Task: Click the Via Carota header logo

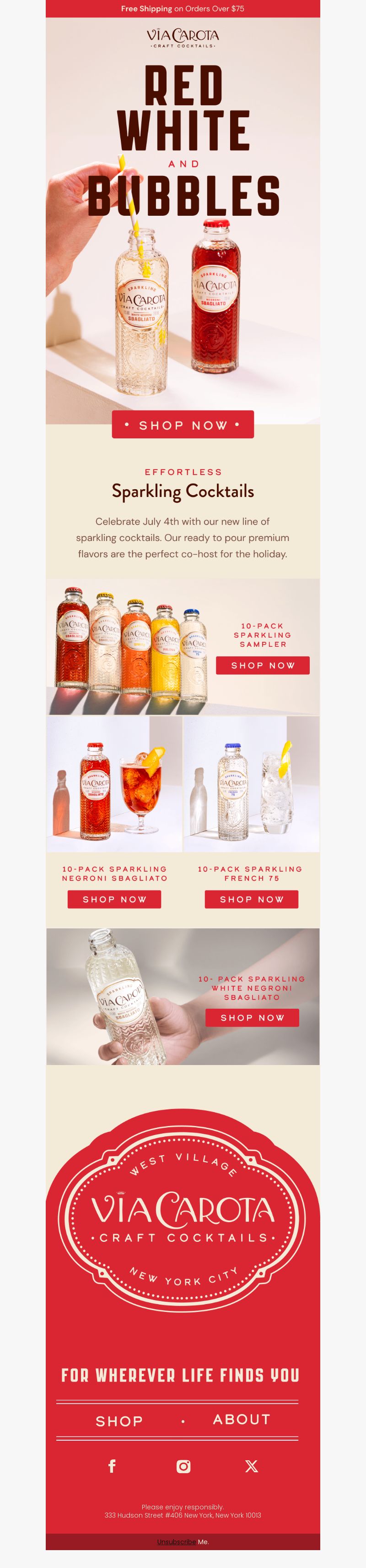Action: coord(183,38)
